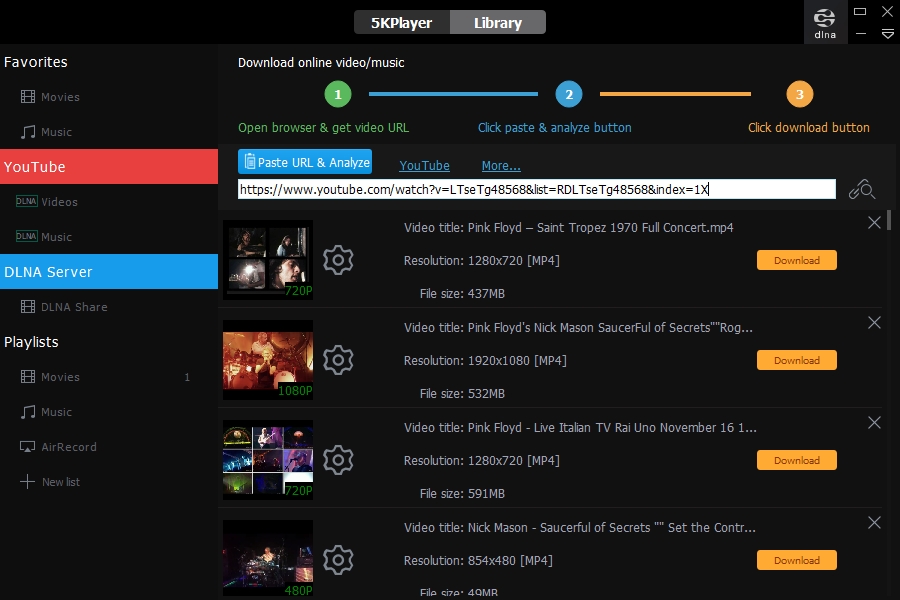Open the YouTube link
Screen dimensions: 900x600
(424, 166)
